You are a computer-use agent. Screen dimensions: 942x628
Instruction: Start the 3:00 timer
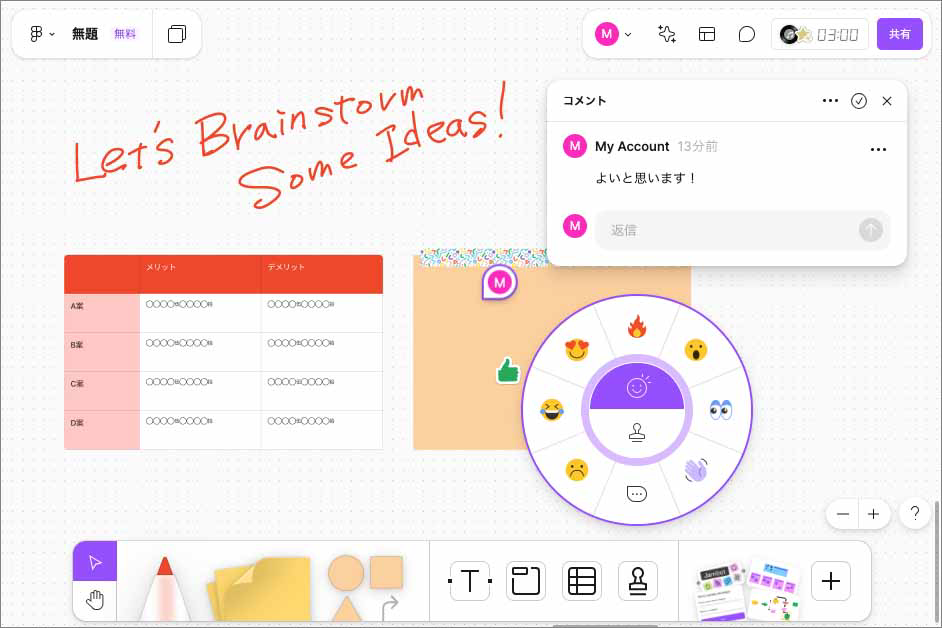(x=820, y=34)
